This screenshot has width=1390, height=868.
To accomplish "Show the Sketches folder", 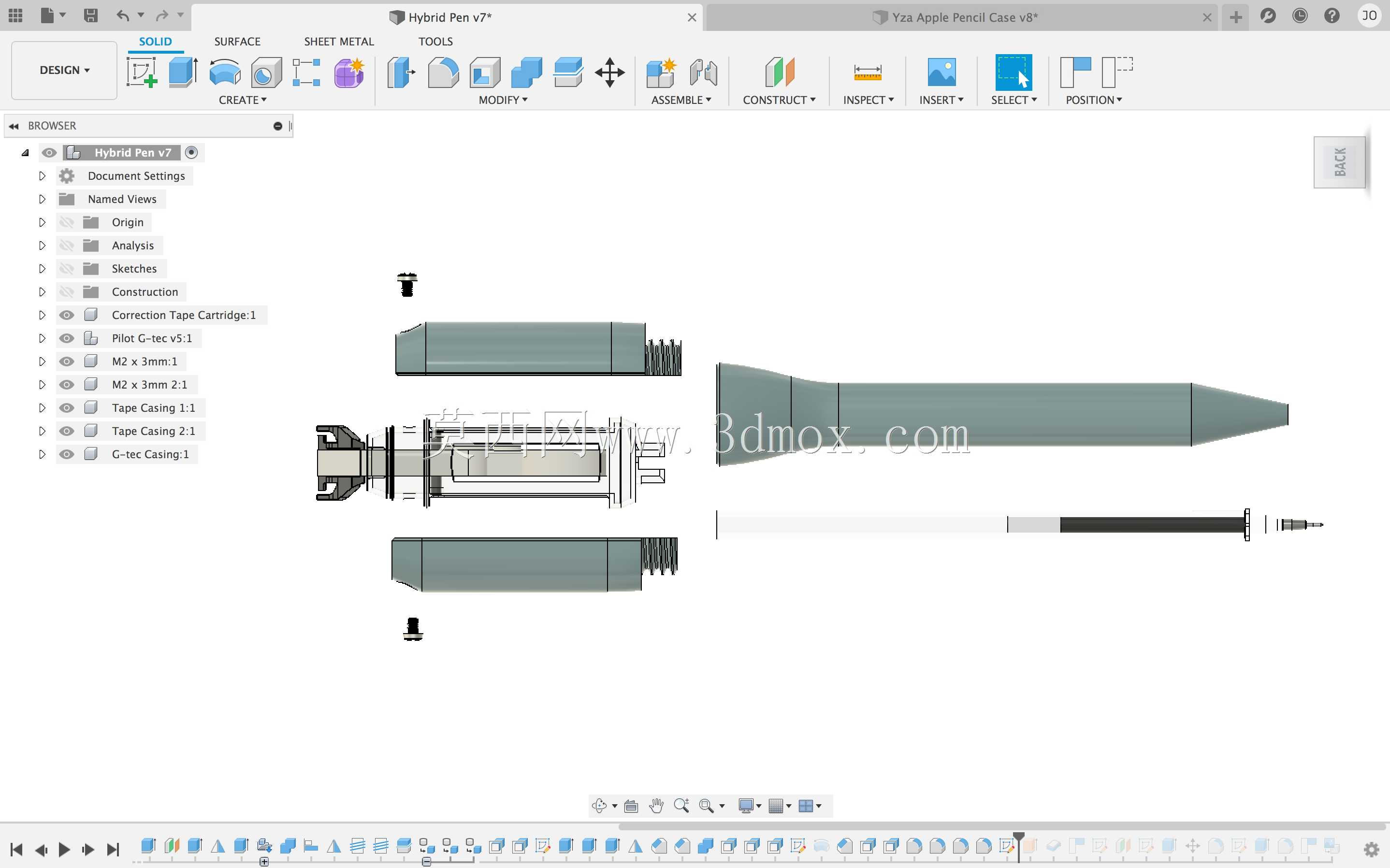I will point(67,269).
